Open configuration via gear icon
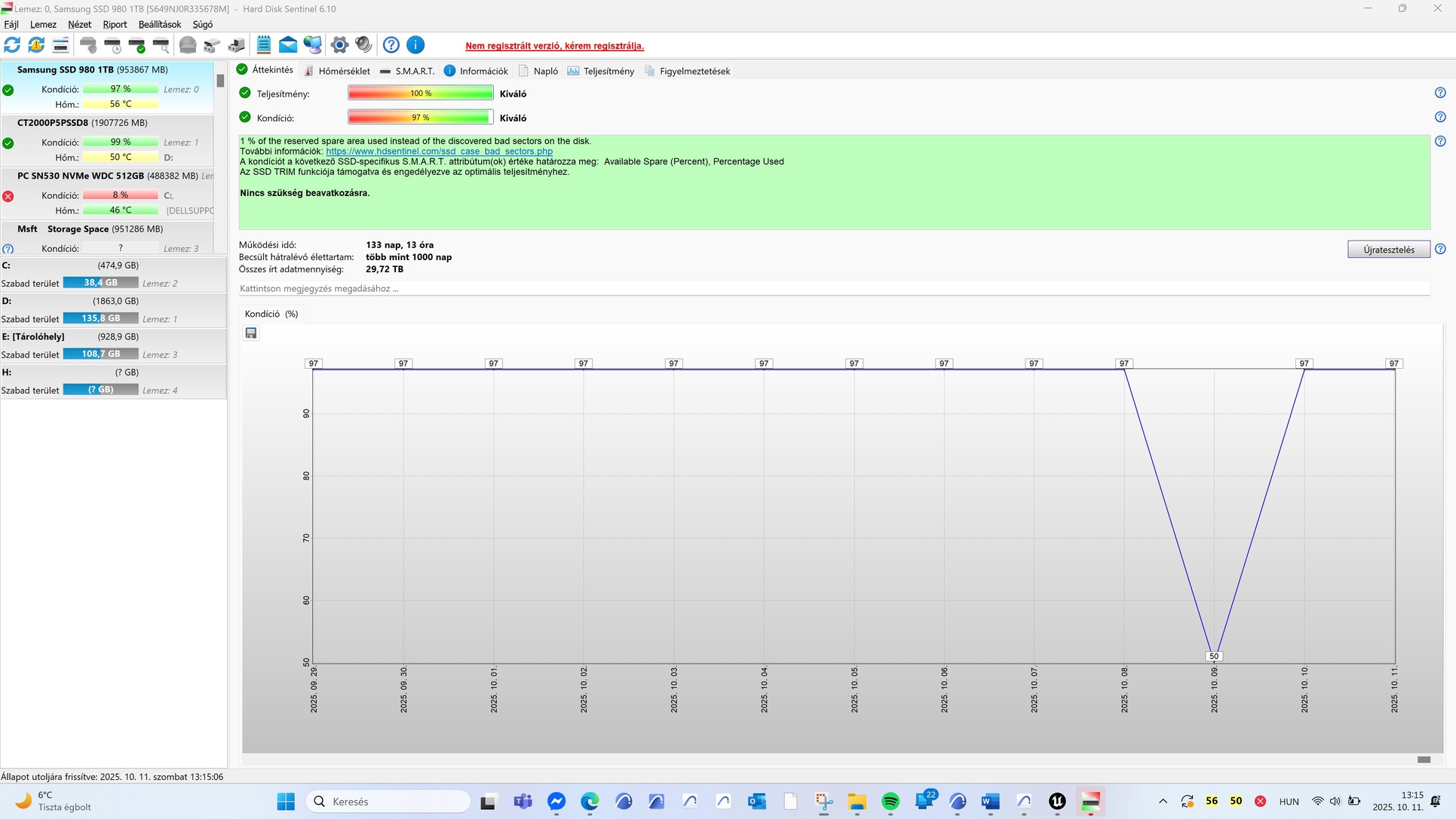This screenshot has height=819, width=1456. click(x=339, y=45)
